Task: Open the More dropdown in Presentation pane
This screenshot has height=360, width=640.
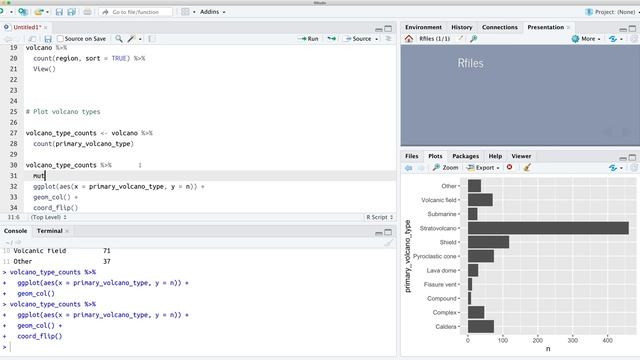Action: pos(586,39)
